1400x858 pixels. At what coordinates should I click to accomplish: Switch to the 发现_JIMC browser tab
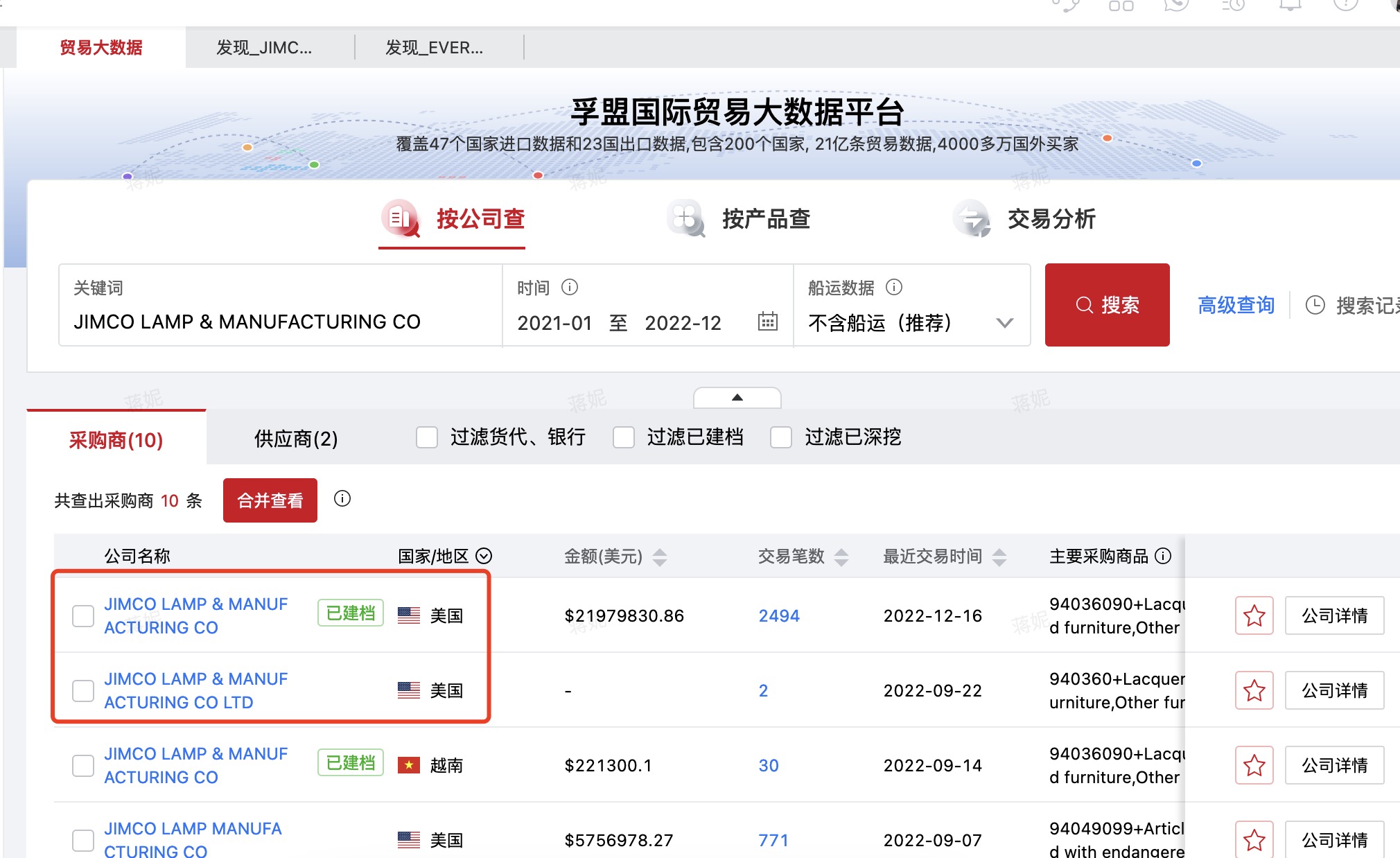point(263,46)
